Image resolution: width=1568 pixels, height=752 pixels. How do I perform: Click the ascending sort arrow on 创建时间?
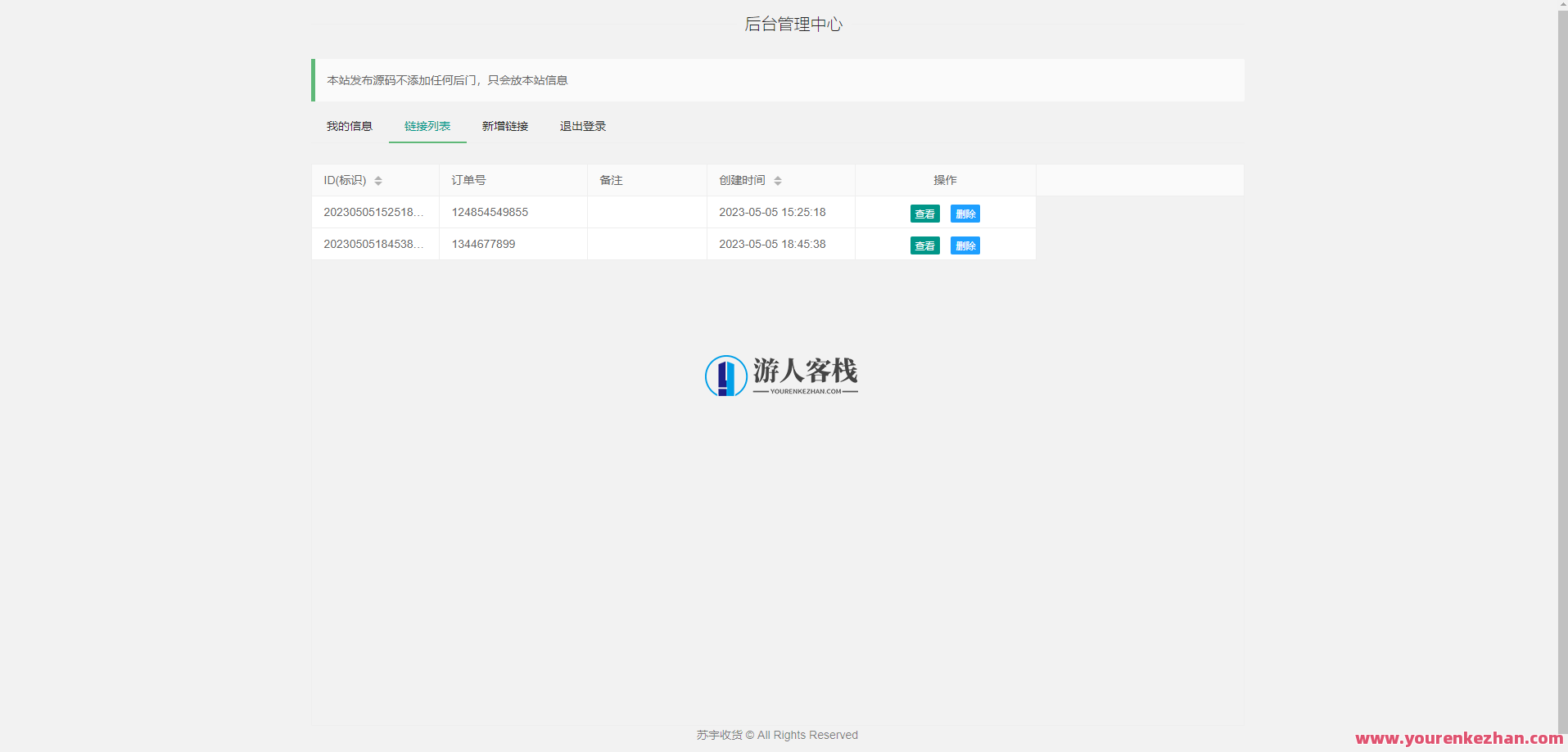point(778,177)
